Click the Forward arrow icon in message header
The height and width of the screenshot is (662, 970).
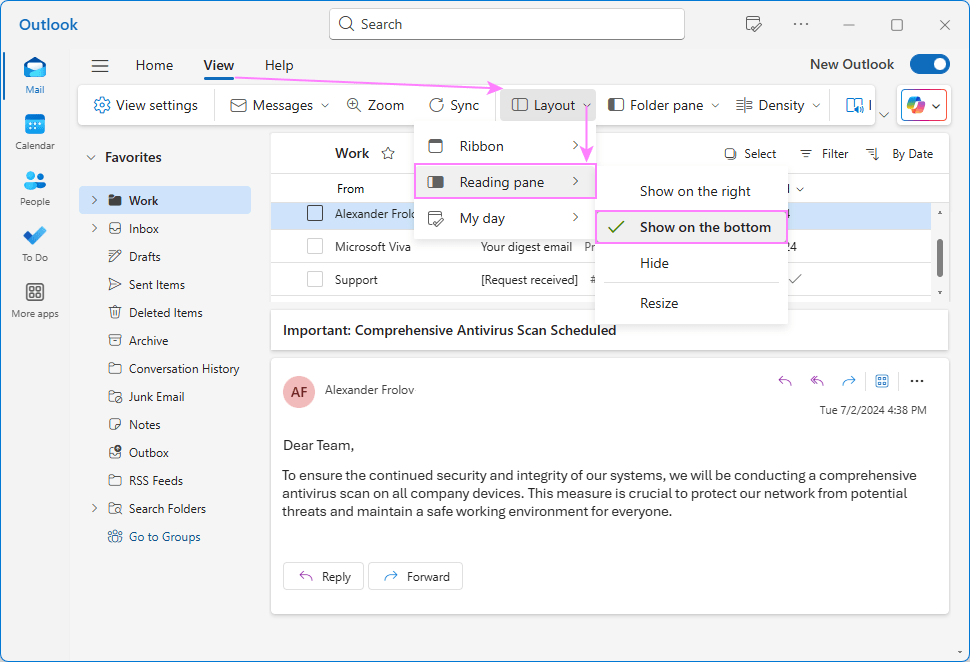click(849, 381)
